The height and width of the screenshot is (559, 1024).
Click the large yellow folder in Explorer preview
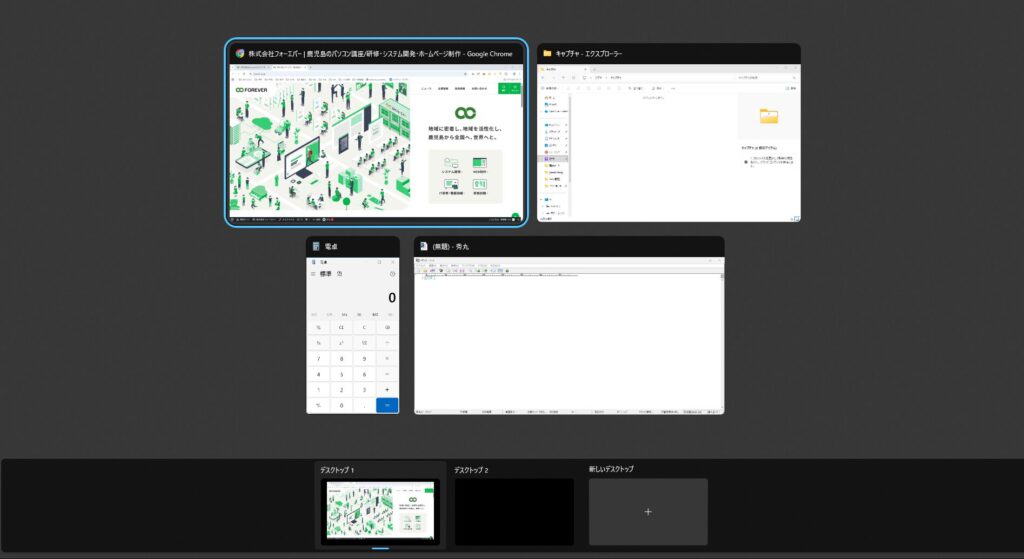click(x=768, y=117)
